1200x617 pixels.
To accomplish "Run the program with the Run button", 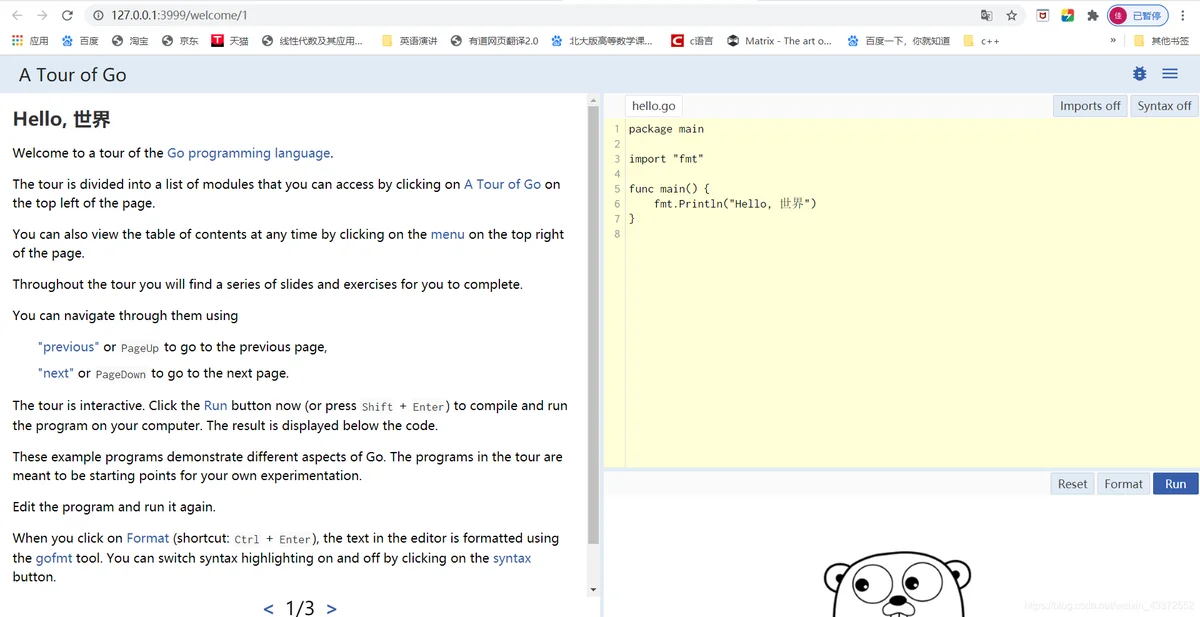I will (1175, 484).
